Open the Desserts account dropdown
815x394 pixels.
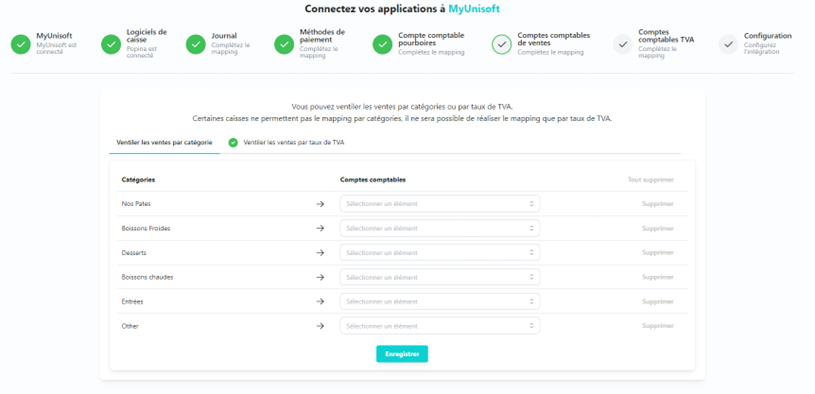pos(440,253)
